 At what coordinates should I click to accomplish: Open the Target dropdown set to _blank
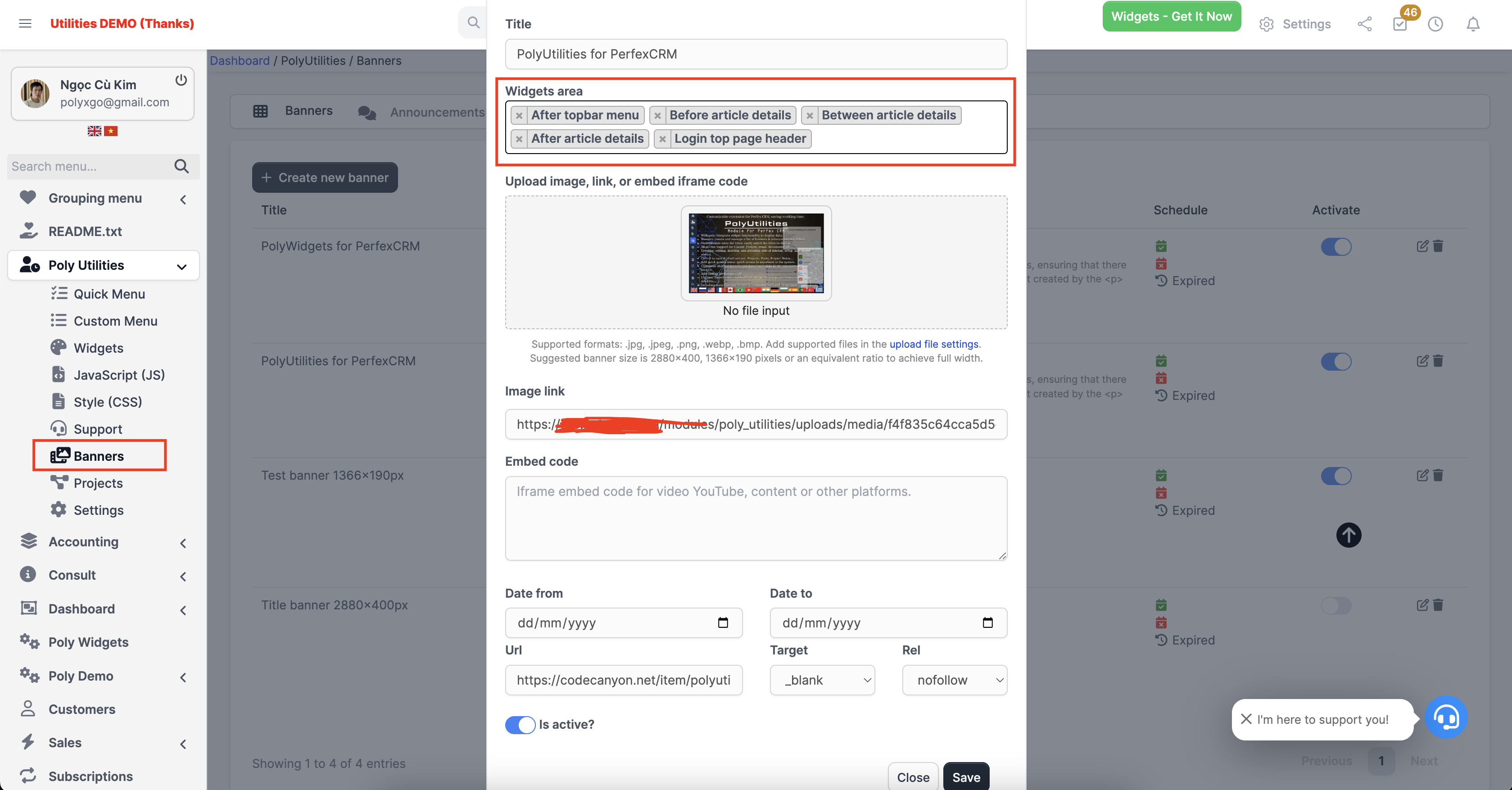[822, 680]
